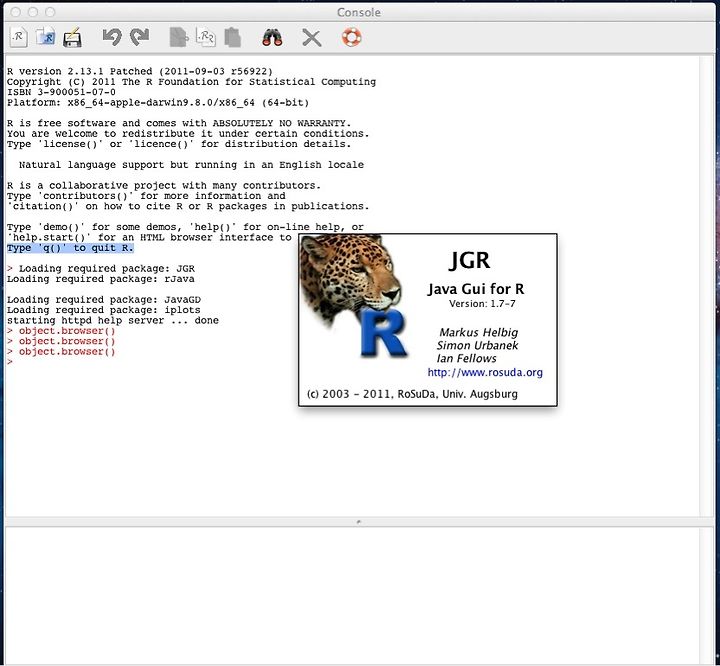Click the 'Platform: x86_64-apple-darwin' line
720x666 pixels.
point(158,102)
